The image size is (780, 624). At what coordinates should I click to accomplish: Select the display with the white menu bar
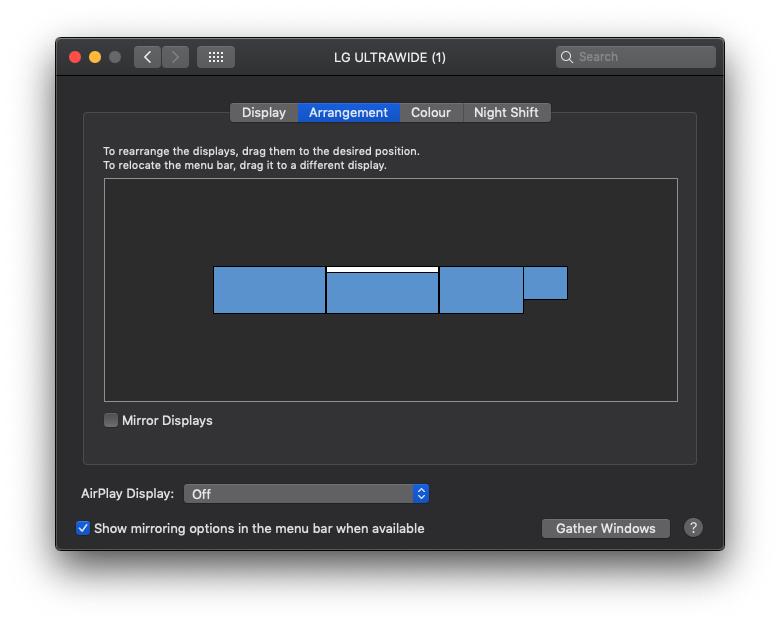(382, 290)
